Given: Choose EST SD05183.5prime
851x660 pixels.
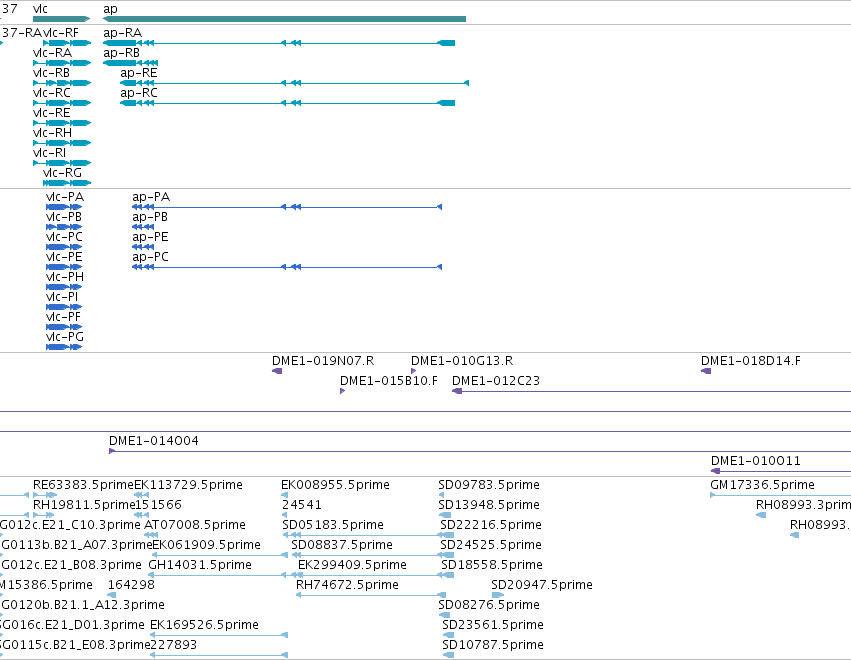Looking at the screenshot, I should 333,525.
